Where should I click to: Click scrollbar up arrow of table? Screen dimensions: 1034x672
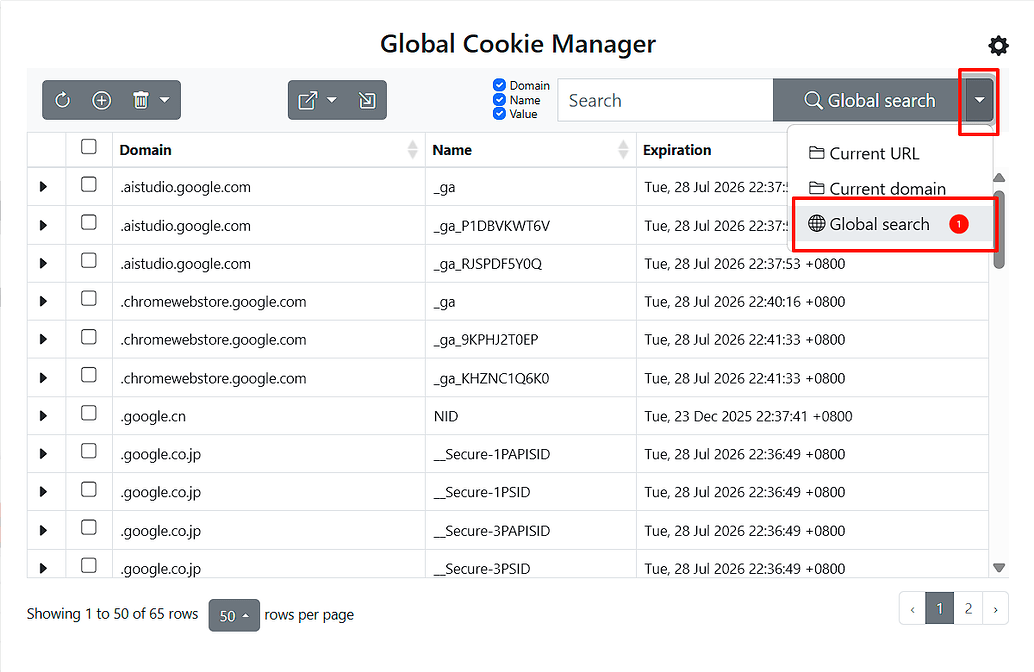coord(999,177)
